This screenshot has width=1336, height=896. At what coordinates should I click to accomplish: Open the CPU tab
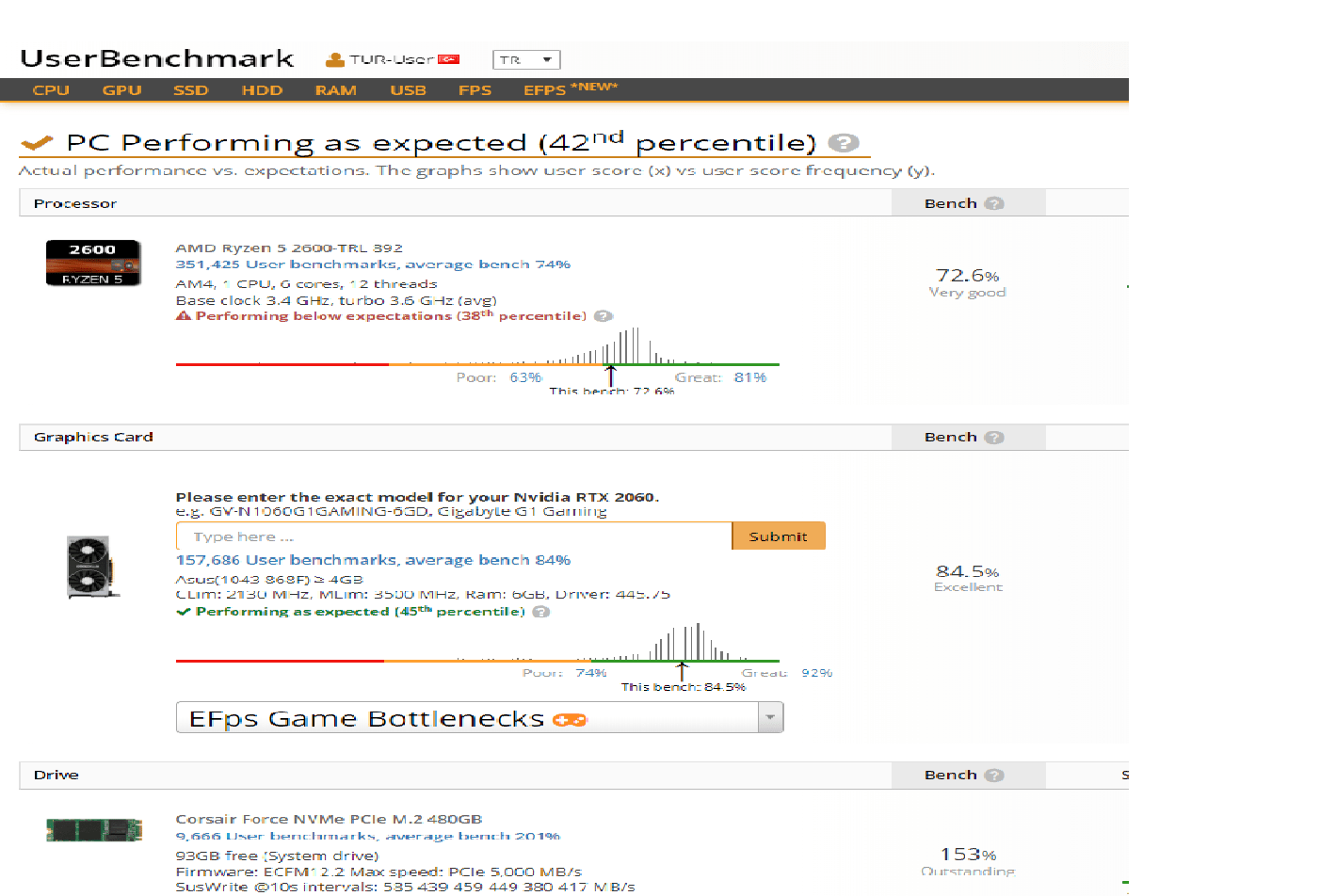(51, 90)
